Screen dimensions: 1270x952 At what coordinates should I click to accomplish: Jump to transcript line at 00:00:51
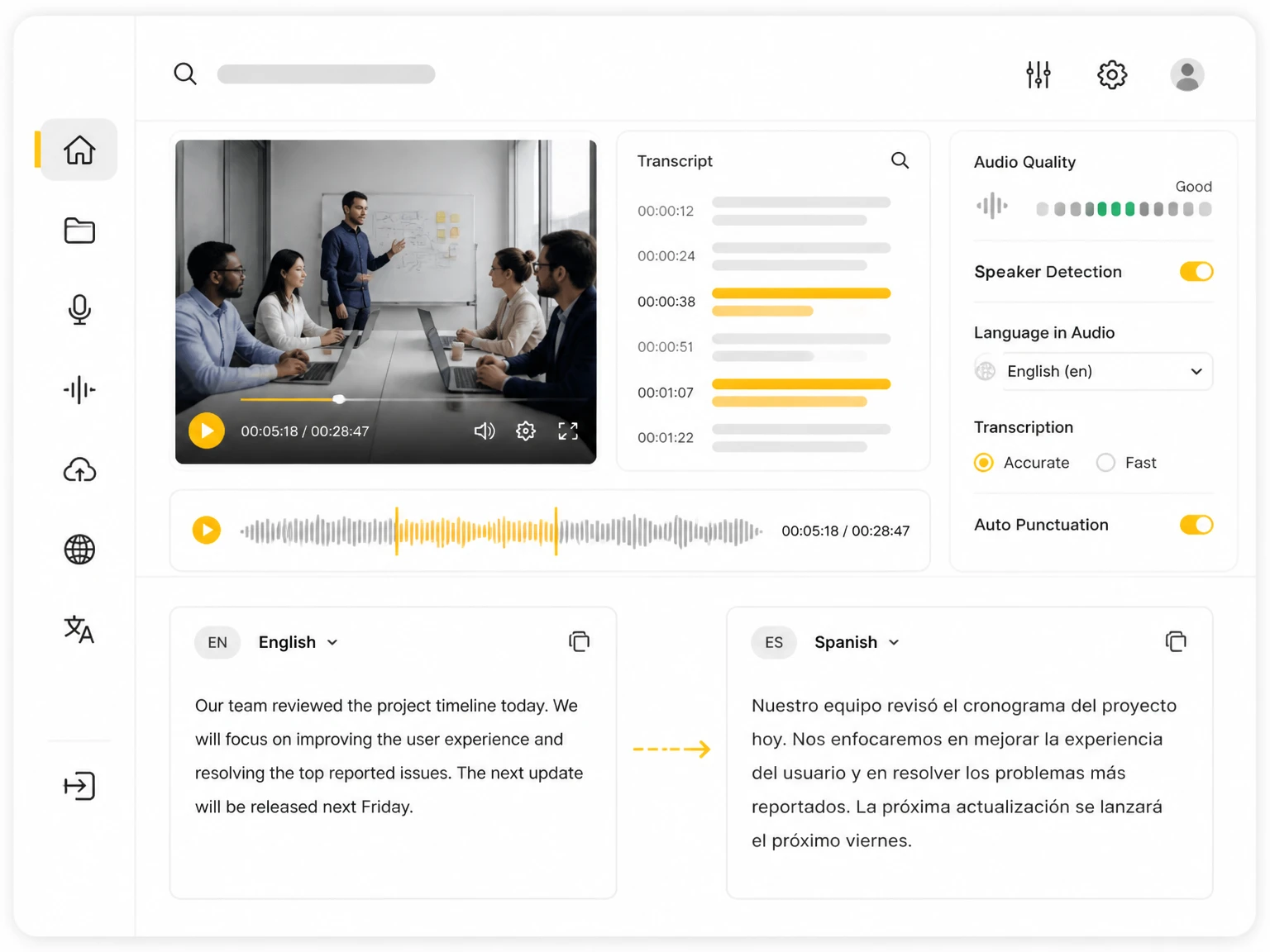[x=764, y=347]
